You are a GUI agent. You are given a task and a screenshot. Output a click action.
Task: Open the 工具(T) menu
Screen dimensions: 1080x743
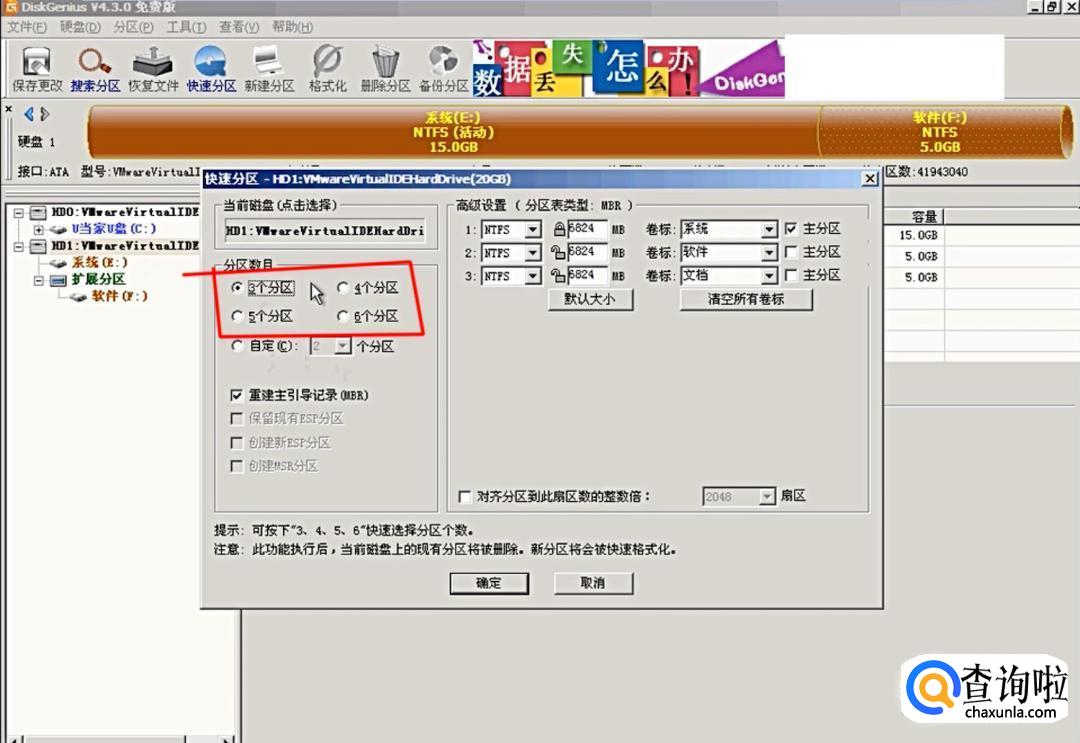pyautogui.click(x=186, y=27)
